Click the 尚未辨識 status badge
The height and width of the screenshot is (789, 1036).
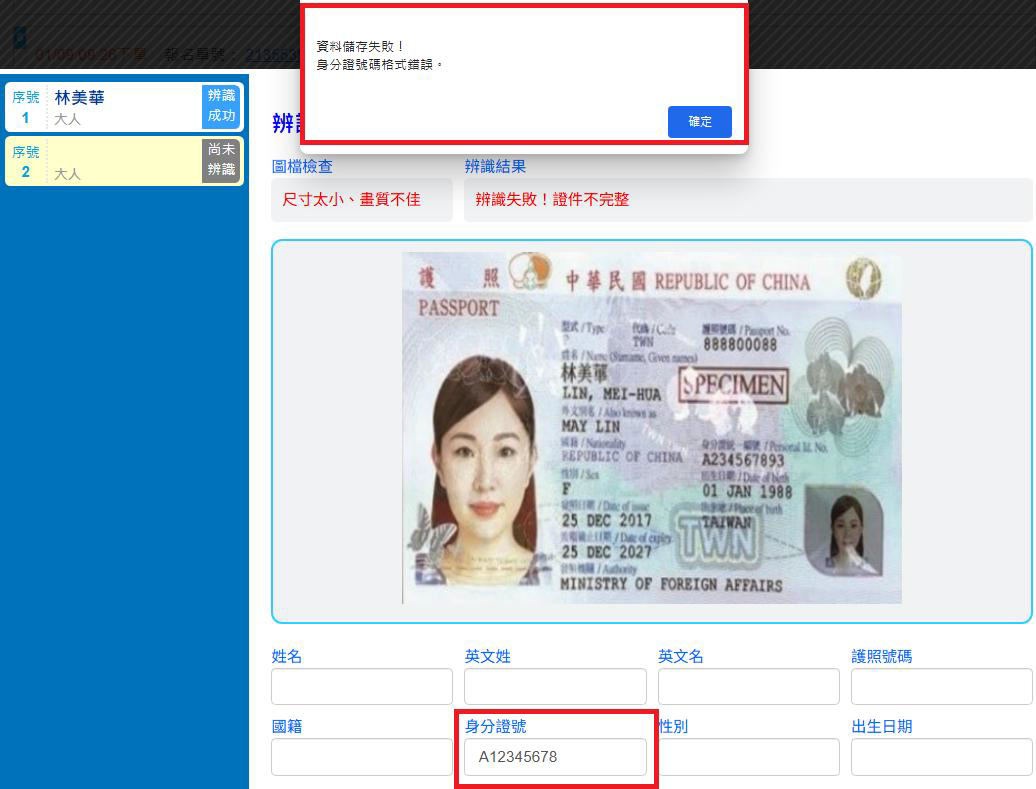[x=221, y=160]
